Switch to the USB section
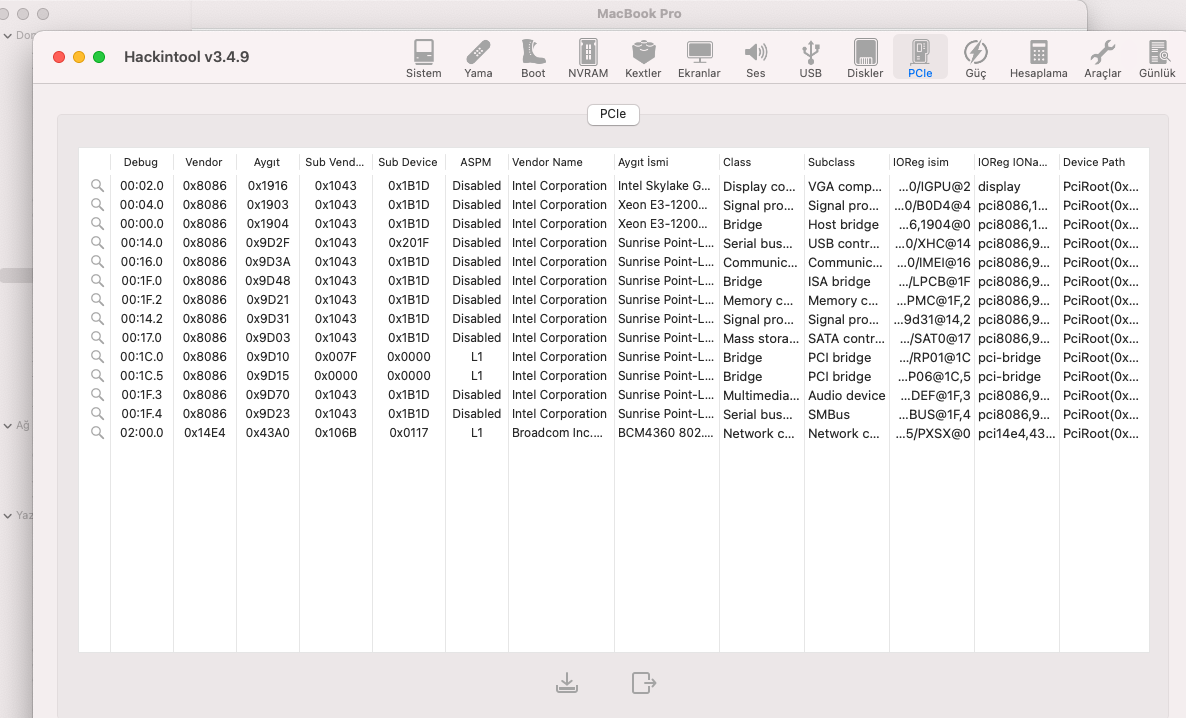The height and width of the screenshot is (718, 1186). pyautogui.click(x=810, y=58)
